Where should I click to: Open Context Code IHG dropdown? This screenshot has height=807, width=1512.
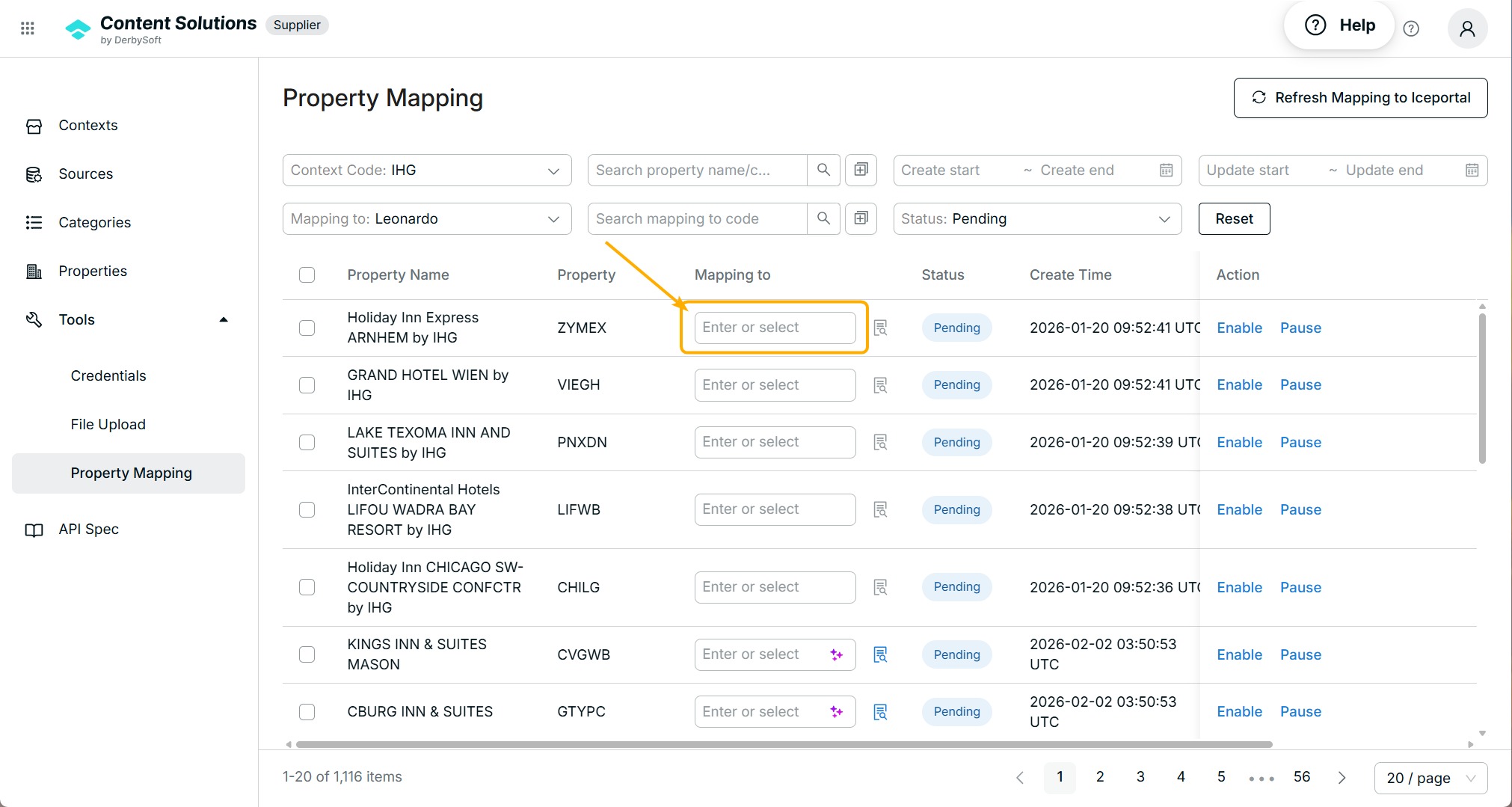point(427,170)
